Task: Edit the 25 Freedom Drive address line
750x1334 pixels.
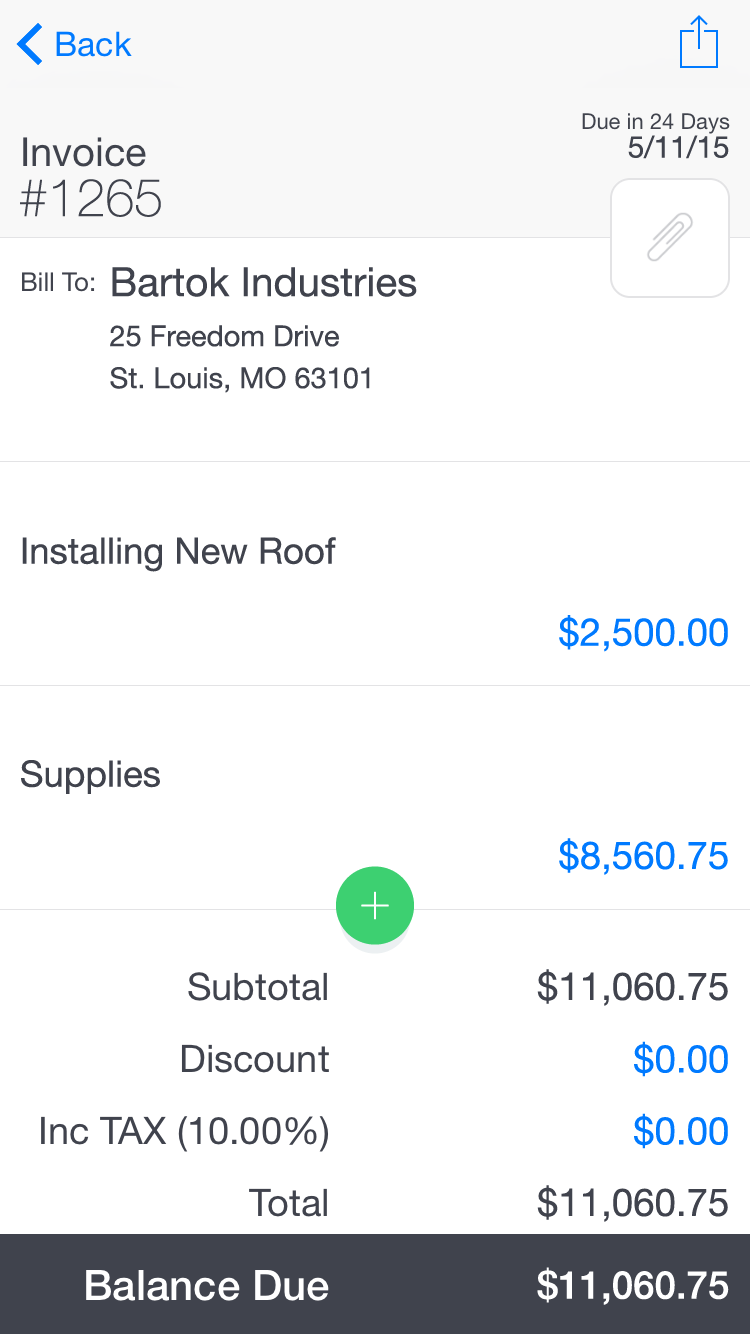Action: [x=224, y=336]
